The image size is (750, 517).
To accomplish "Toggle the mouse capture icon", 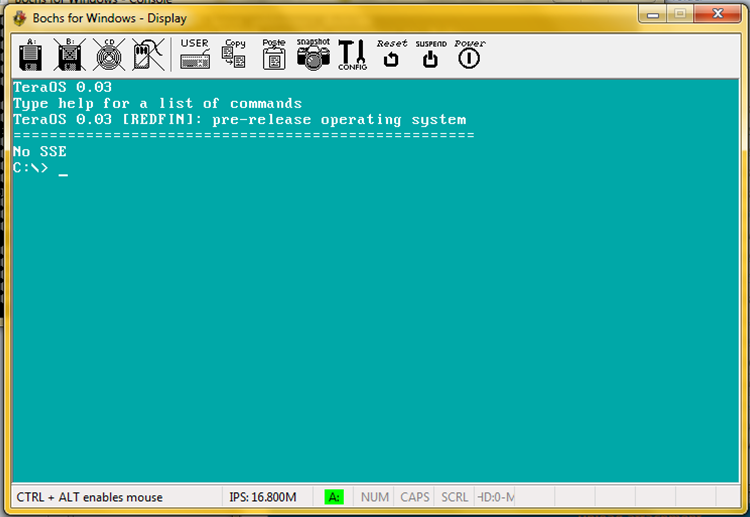I will pyautogui.click(x=148, y=55).
